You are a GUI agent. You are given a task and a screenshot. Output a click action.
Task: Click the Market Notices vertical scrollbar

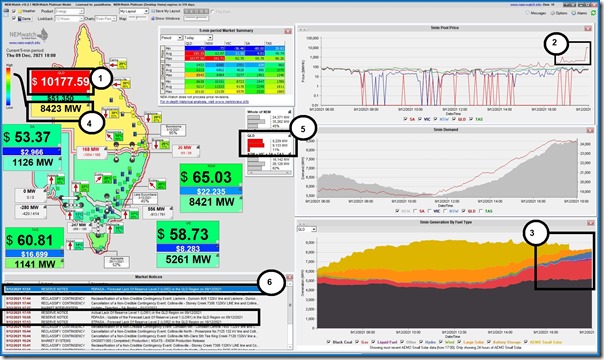290,315
